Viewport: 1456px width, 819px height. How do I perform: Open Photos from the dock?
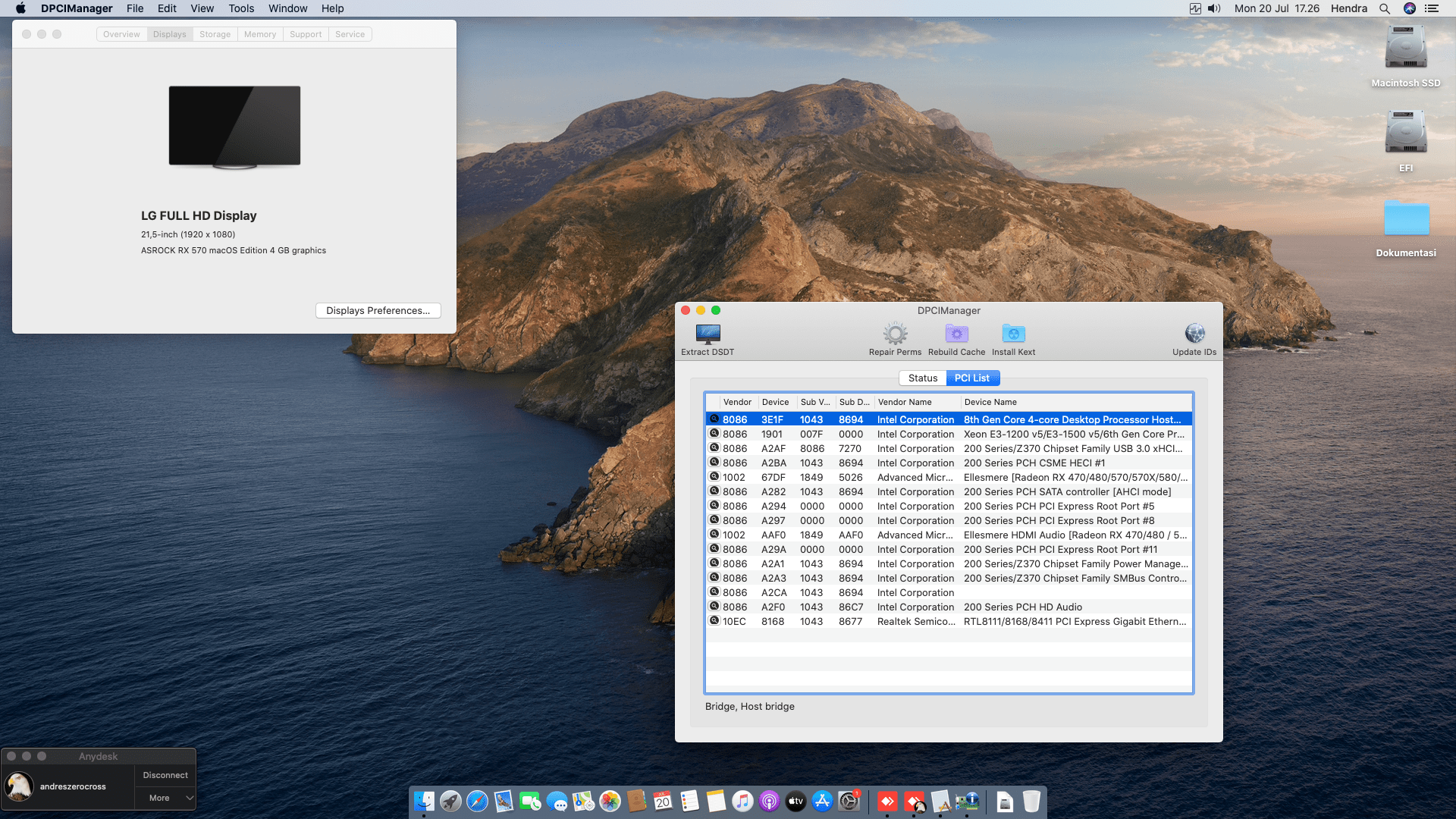pyautogui.click(x=610, y=801)
